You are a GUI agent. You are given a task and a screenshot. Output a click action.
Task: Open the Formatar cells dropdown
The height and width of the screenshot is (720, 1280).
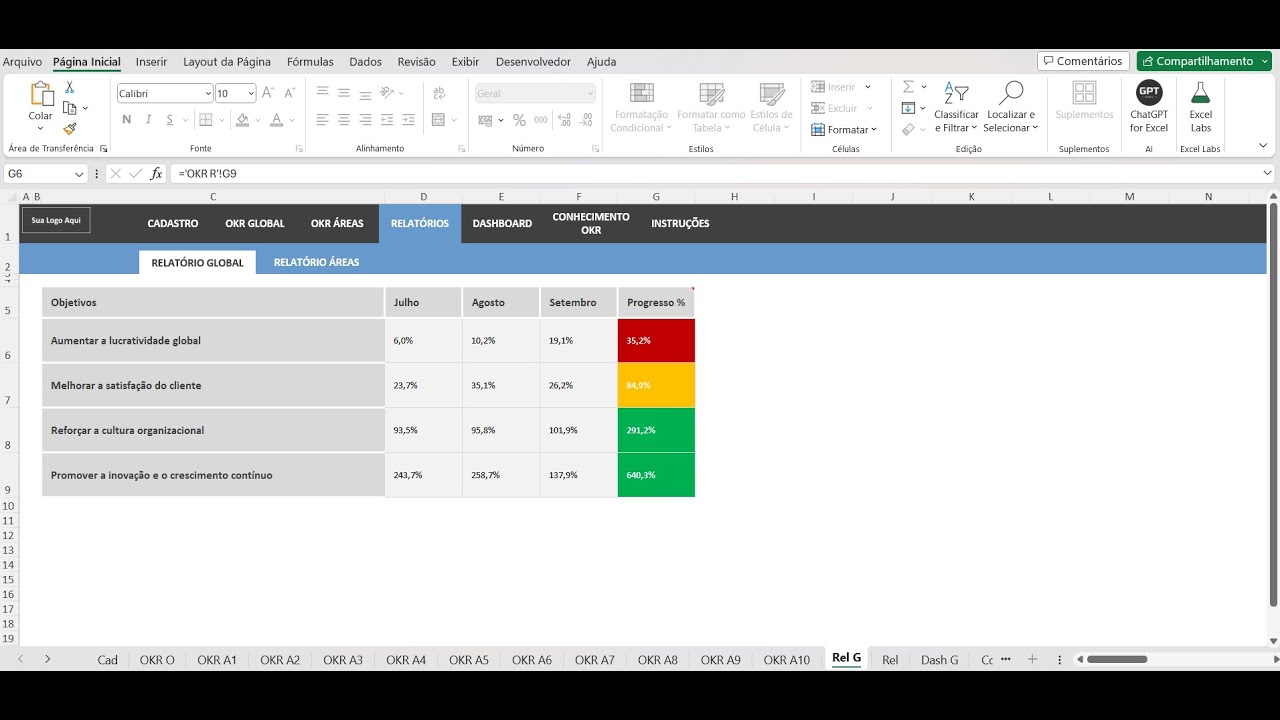[845, 129]
